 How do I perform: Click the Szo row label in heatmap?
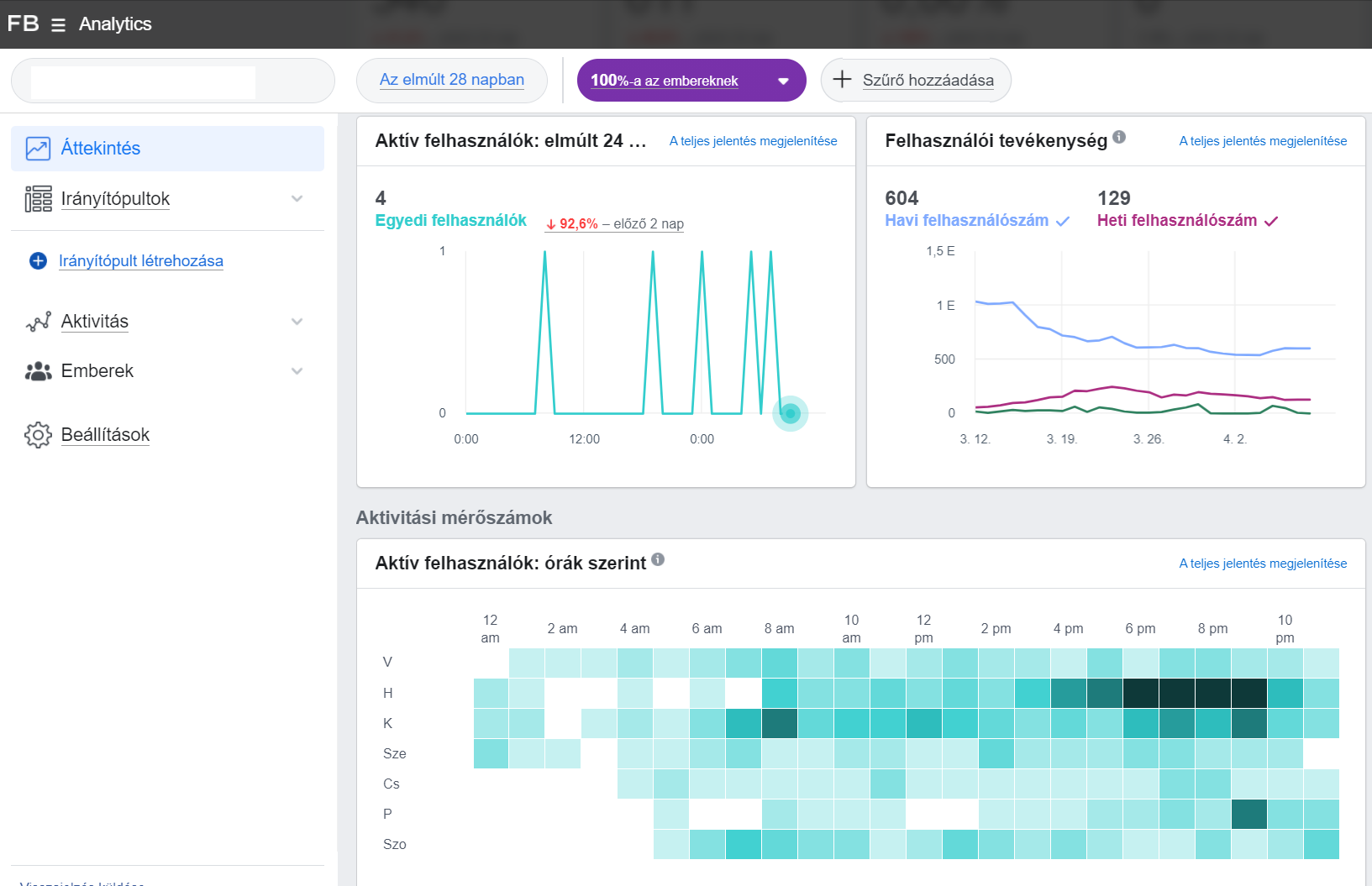tap(394, 845)
